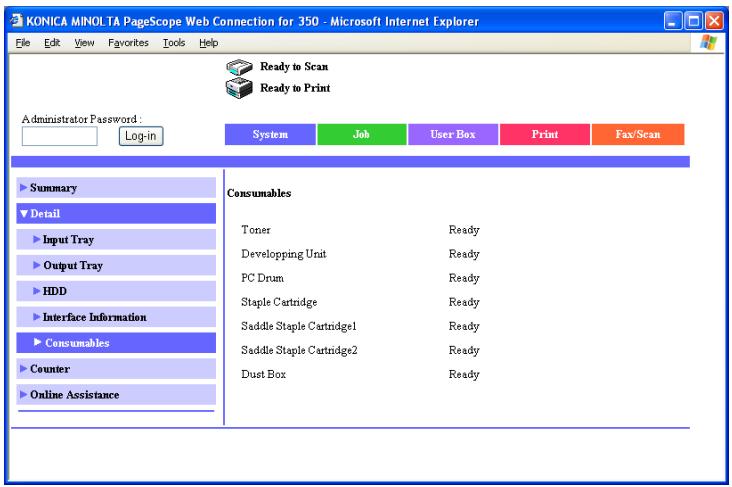Screen dimensions: 732x487
Task: Expand the Summary sidebar item
Action: click(116, 188)
